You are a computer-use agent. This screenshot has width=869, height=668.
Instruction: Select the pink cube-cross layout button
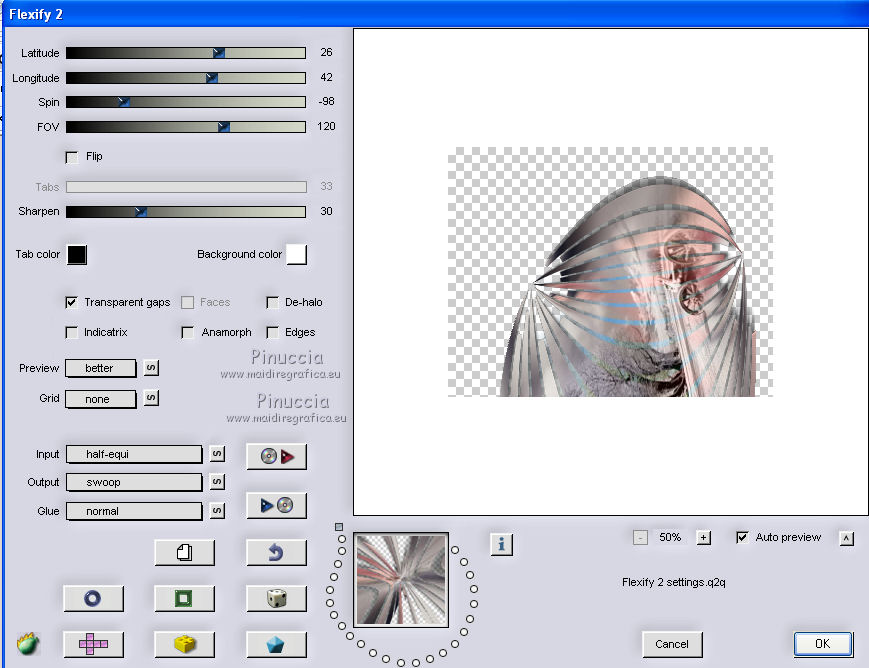pyautogui.click(x=93, y=644)
